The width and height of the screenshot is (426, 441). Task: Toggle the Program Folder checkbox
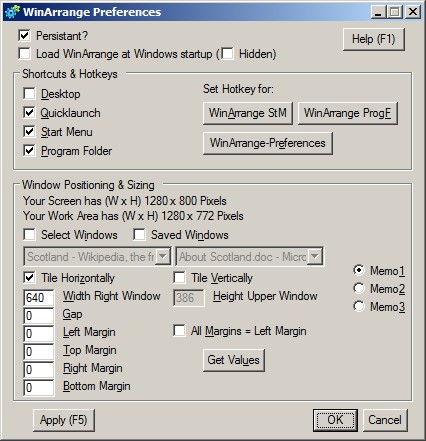click(29, 151)
